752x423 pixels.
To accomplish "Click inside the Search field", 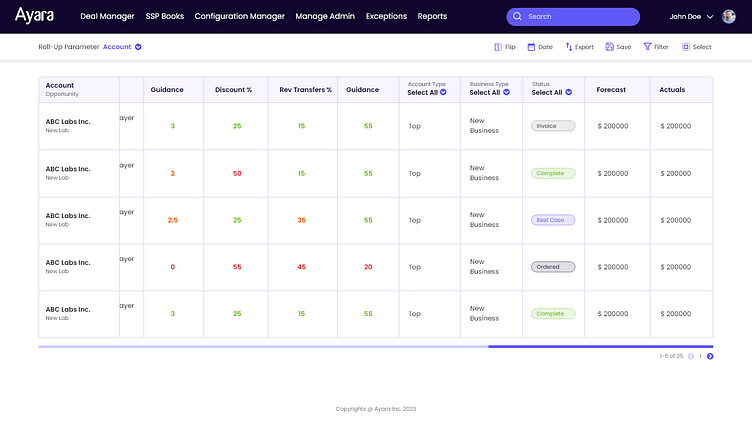I will tap(580, 17).
